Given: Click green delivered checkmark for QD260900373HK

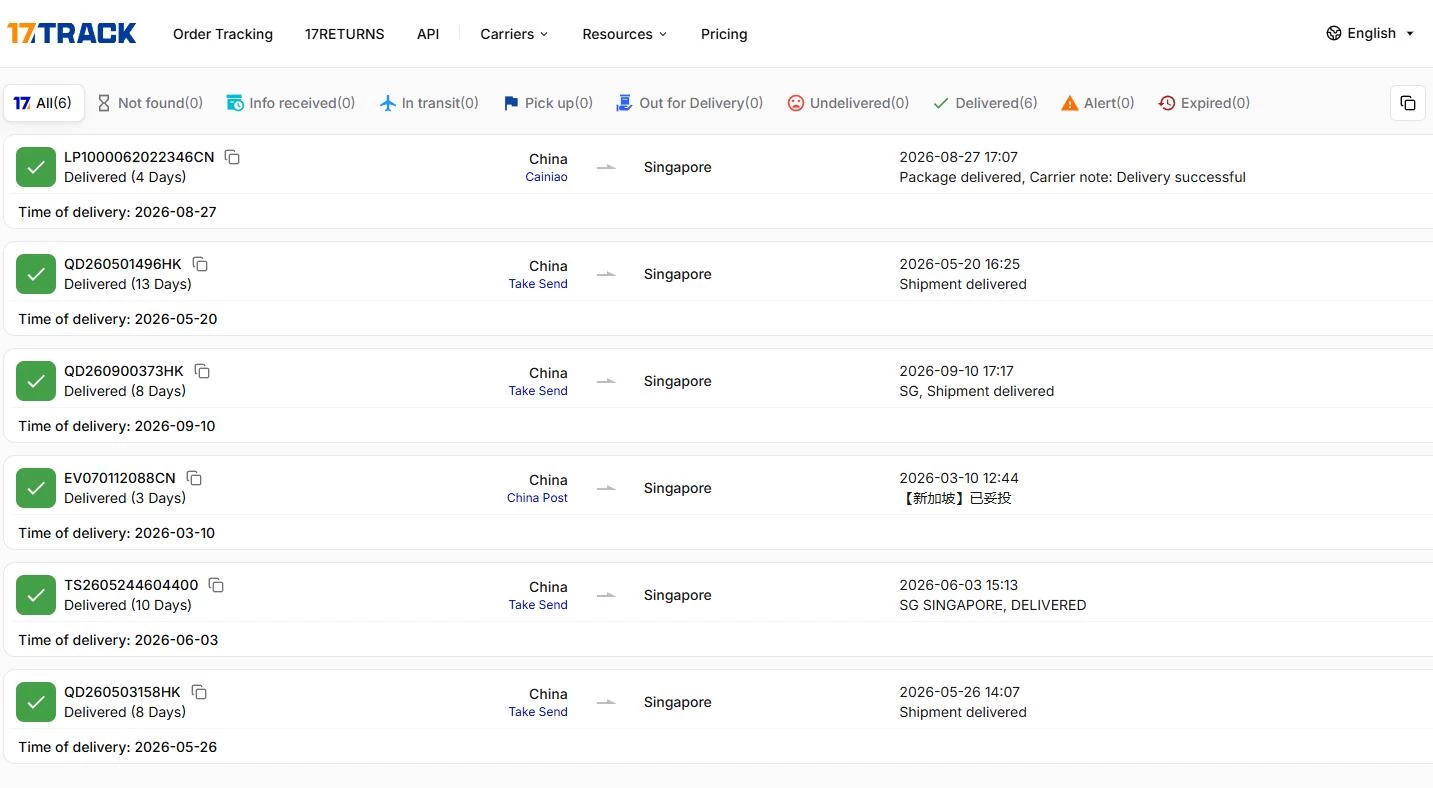Looking at the screenshot, I should (x=36, y=381).
